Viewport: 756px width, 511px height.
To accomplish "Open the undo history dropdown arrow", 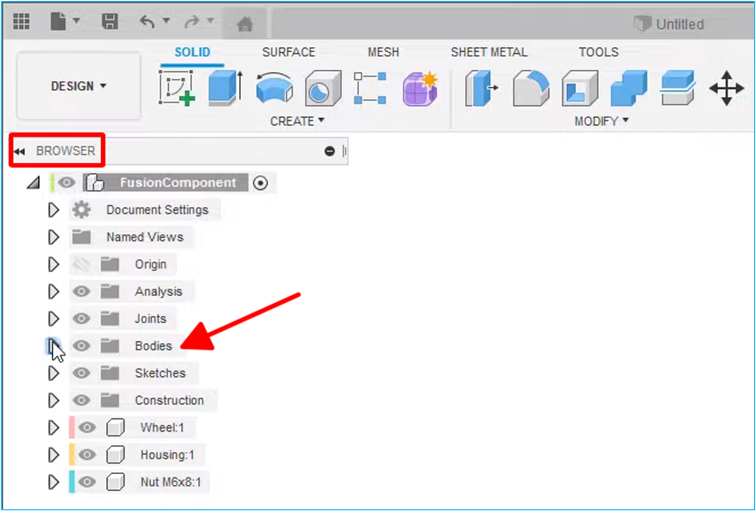I will click(166, 21).
